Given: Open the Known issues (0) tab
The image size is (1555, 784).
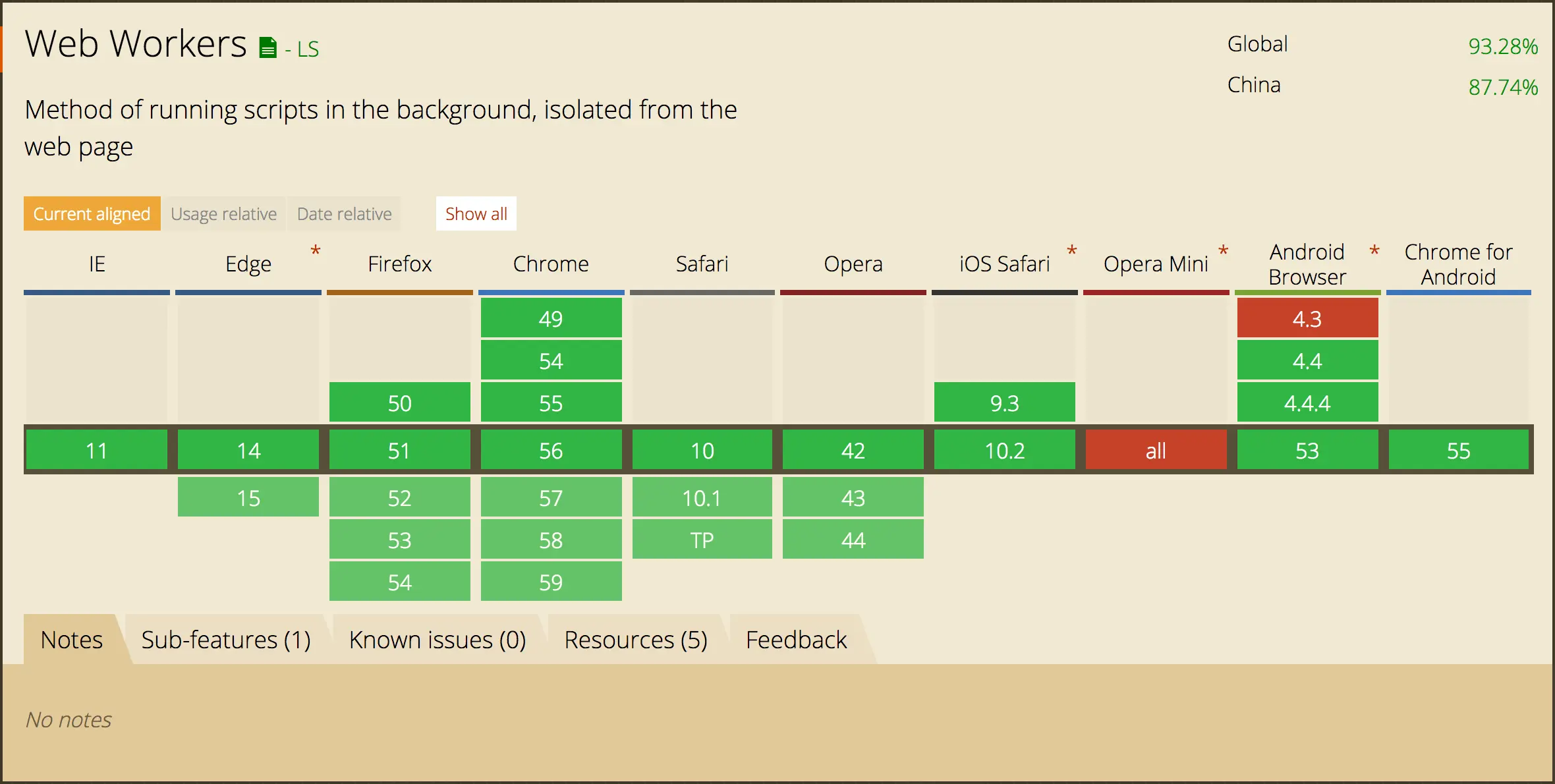Looking at the screenshot, I should point(438,640).
